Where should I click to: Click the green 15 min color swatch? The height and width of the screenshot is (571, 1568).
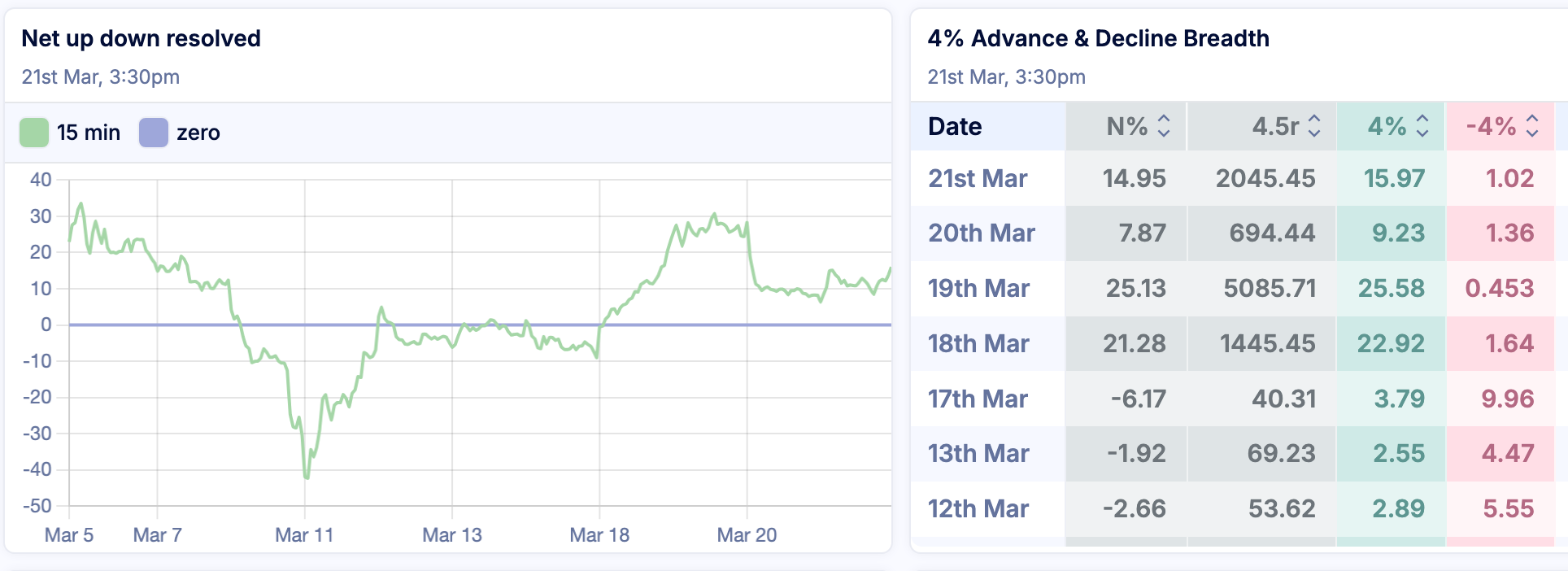(x=34, y=132)
